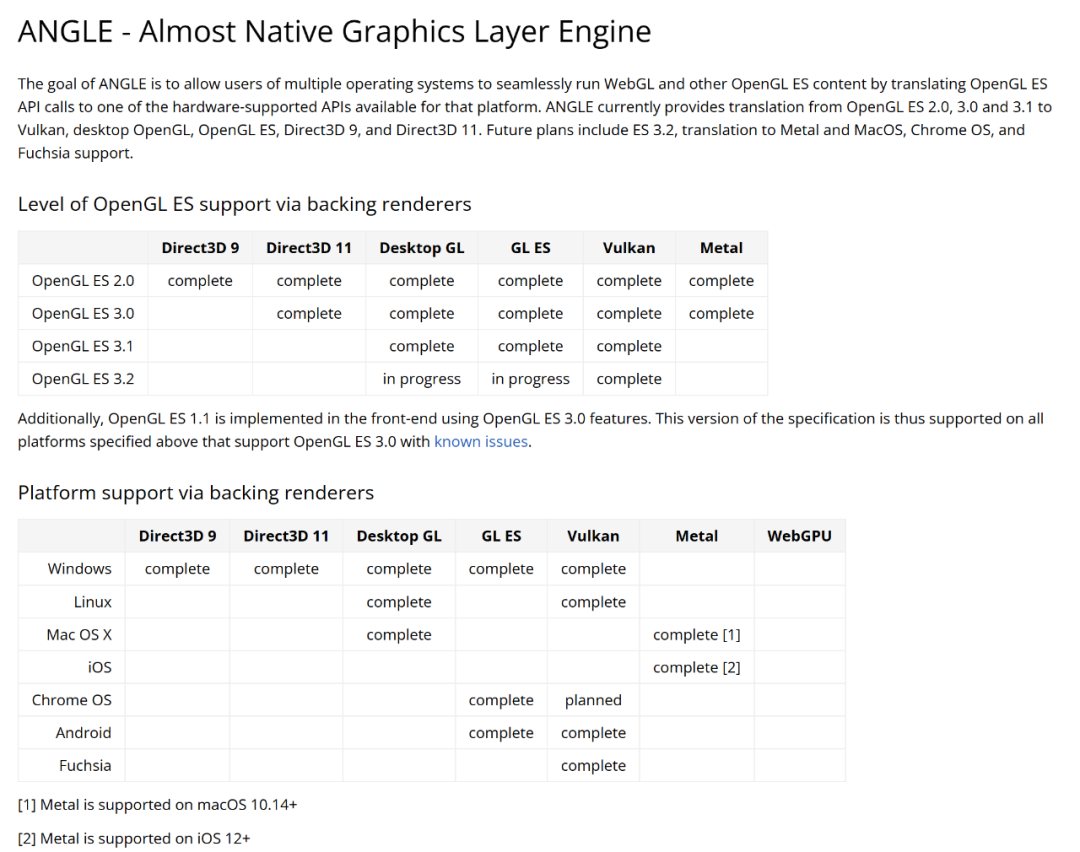Select the Android row label
1080x852 pixels.
[x=83, y=733]
